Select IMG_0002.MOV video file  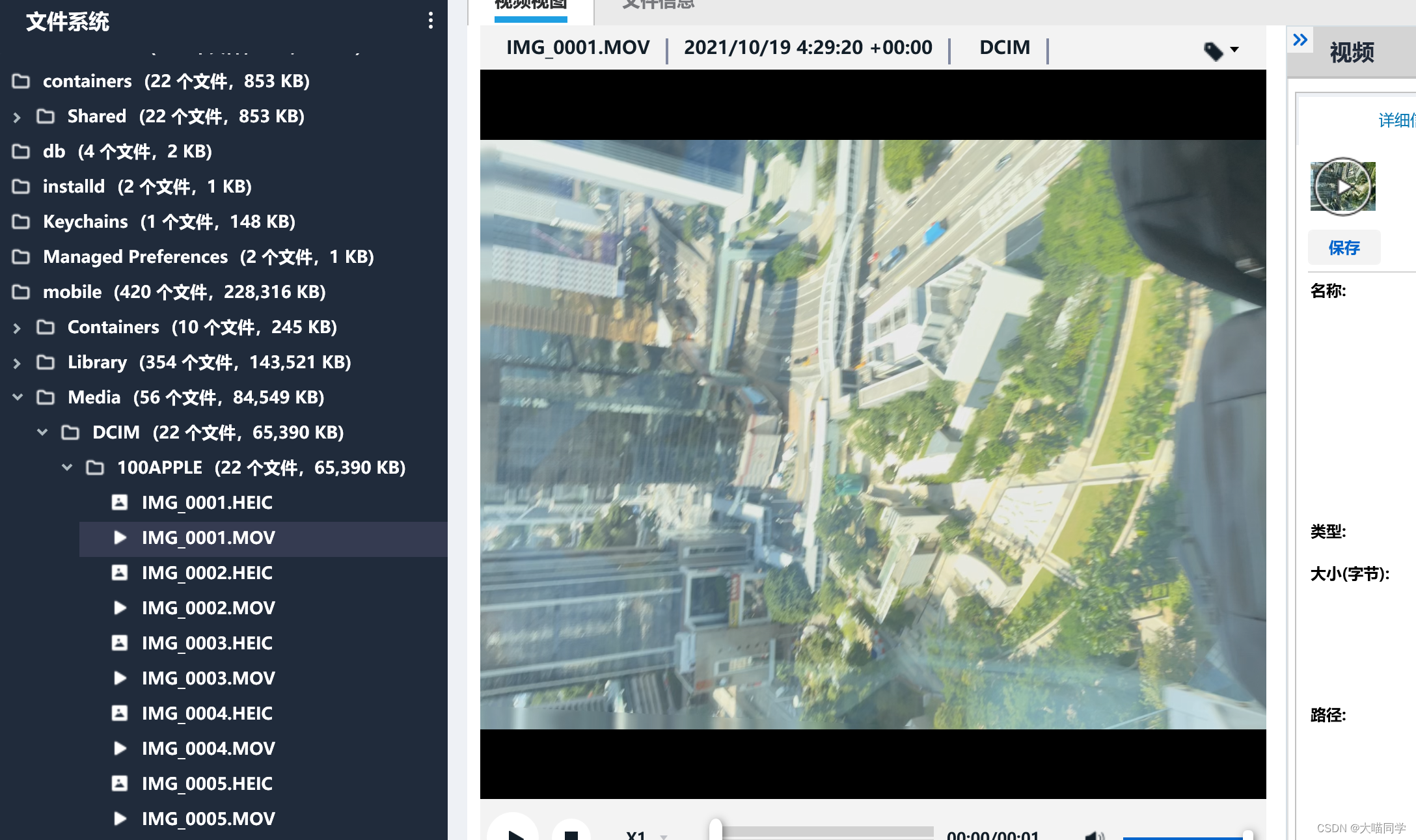tap(208, 608)
